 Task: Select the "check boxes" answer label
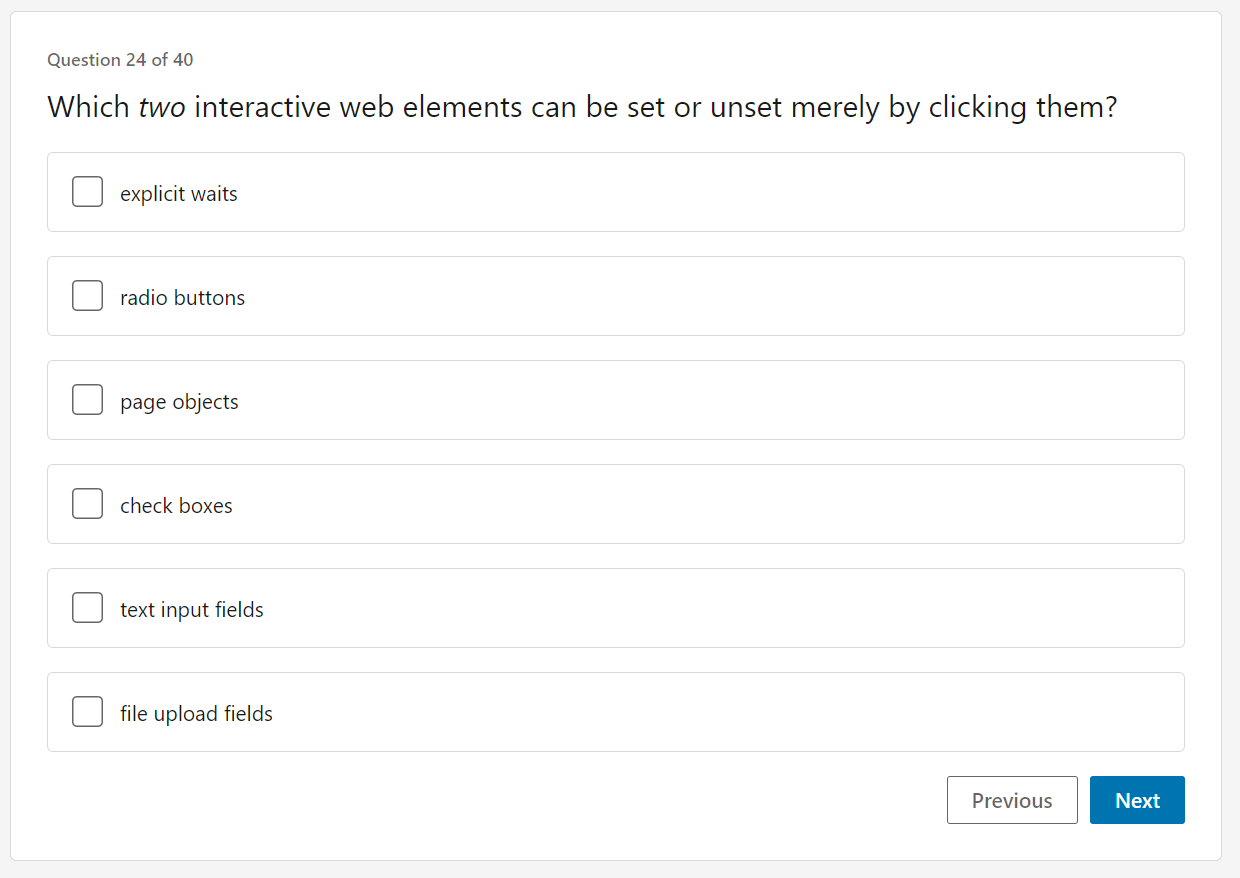[x=176, y=505]
